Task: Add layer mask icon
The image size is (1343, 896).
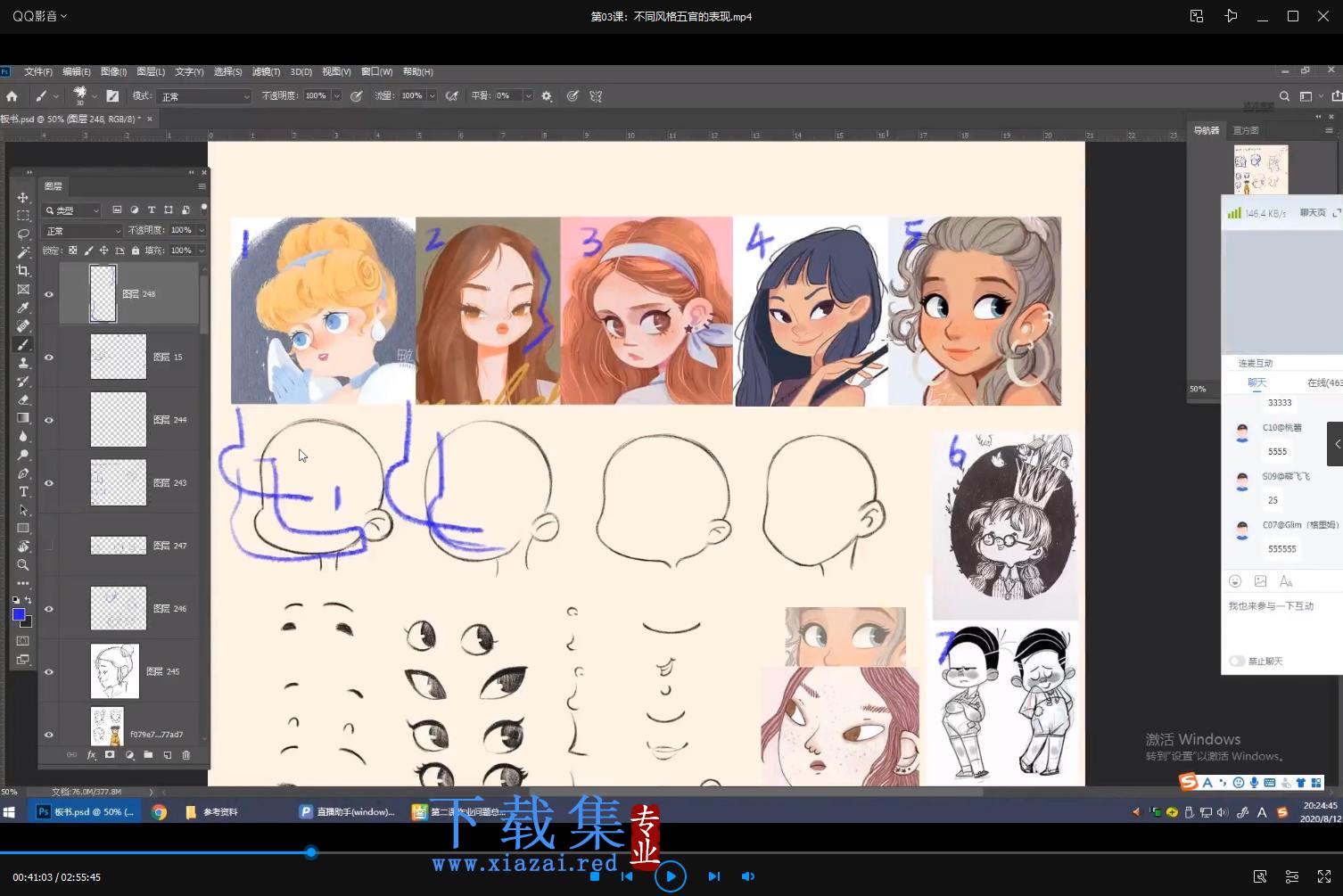Action: point(110,755)
